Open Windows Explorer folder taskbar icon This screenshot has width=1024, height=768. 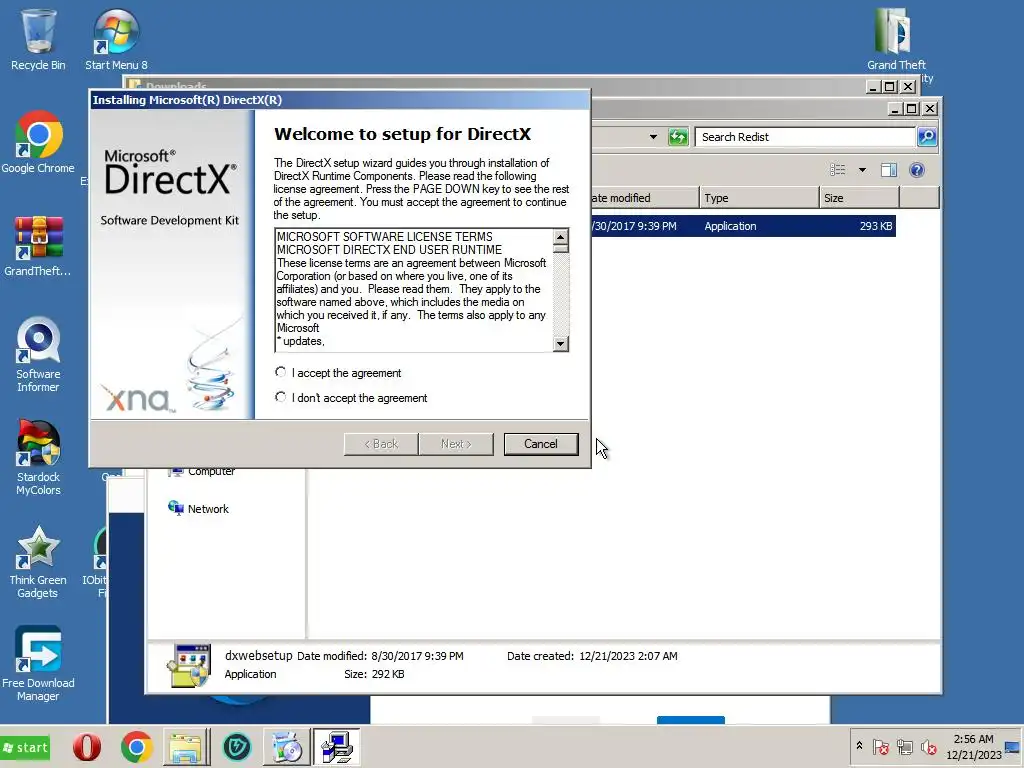186,747
